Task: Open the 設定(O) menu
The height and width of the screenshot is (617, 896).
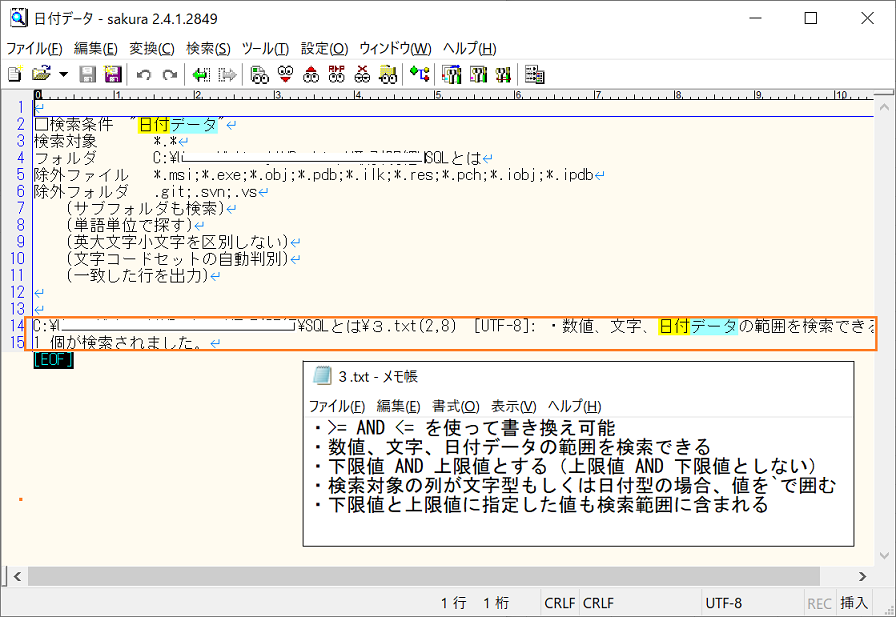Action: tap(325, 49)
